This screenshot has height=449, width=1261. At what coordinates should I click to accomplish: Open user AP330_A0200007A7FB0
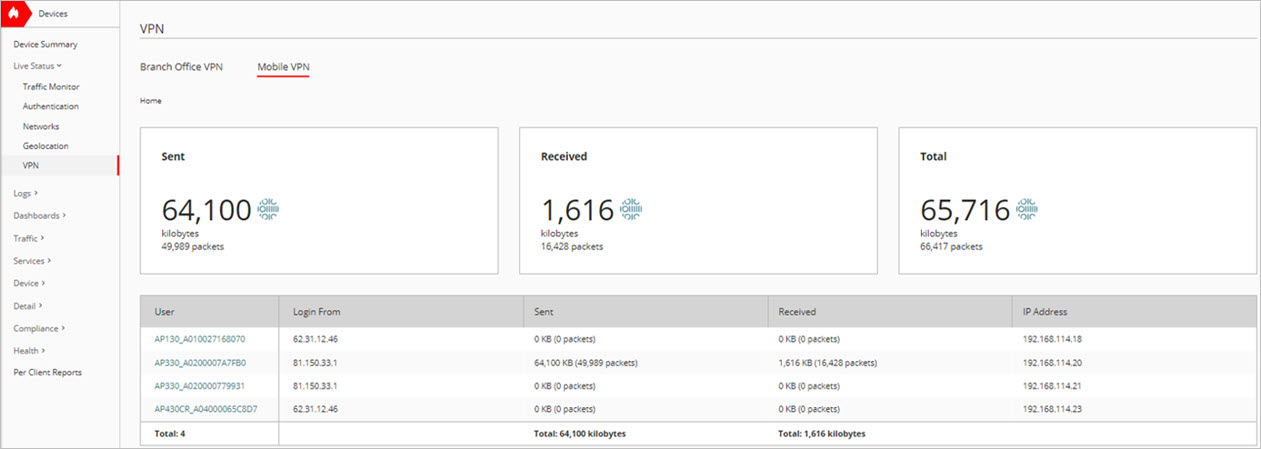(200, 362)
